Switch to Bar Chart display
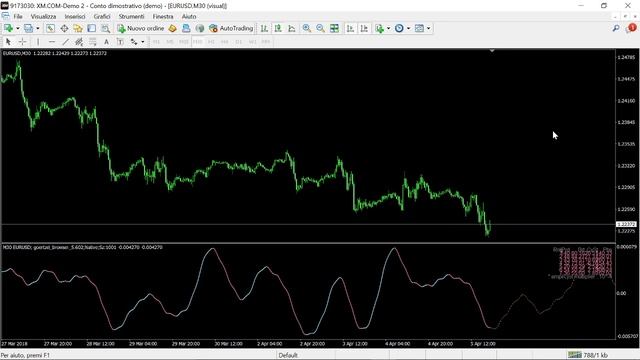The height and width of the screenshot is (360, 640). click(264, 28)
